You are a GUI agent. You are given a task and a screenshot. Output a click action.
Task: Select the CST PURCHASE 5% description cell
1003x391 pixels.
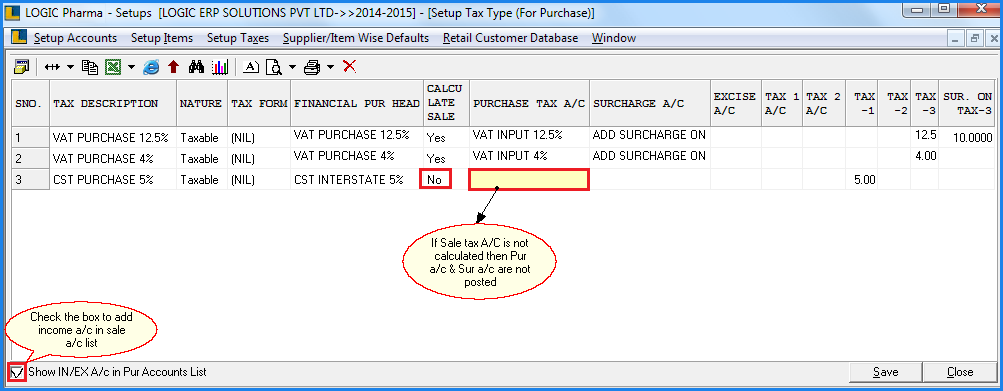(113, 180)
